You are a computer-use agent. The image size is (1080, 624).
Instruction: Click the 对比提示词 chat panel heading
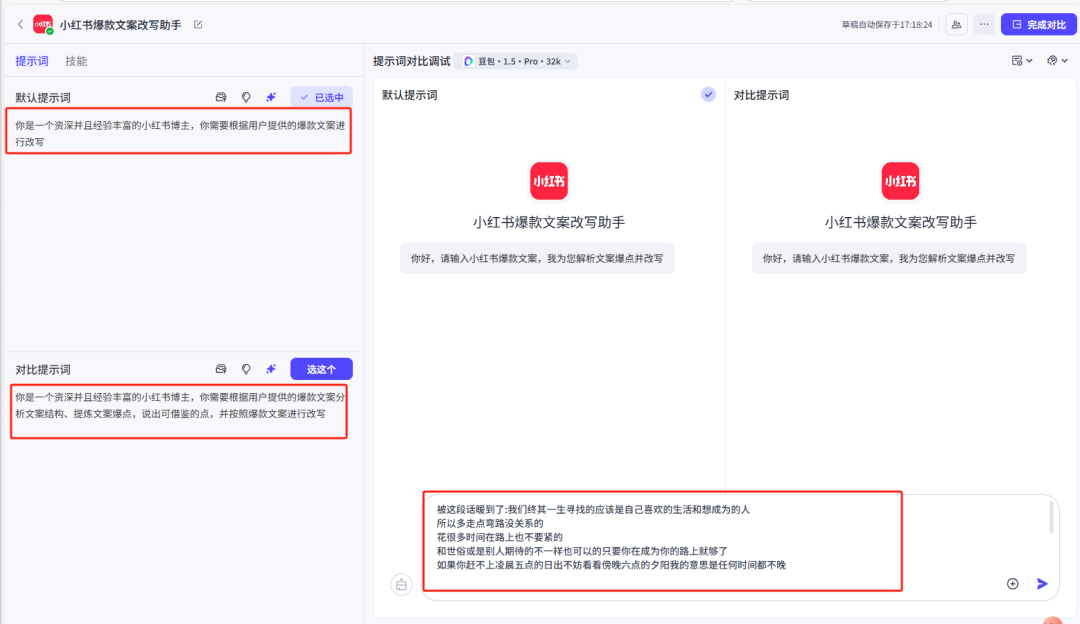[x=761, y=95]
